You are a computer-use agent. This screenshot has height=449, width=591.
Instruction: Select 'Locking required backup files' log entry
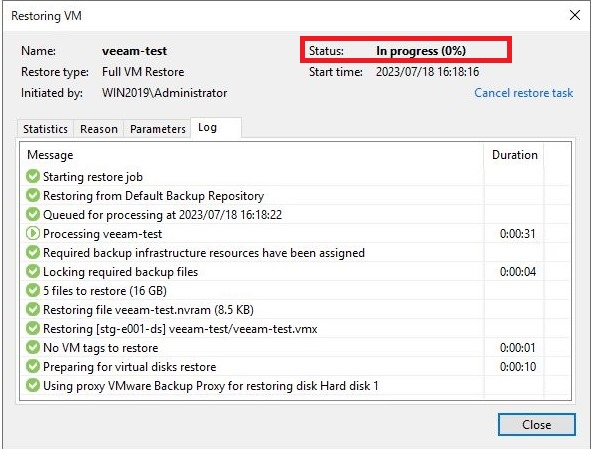point(295,271)
